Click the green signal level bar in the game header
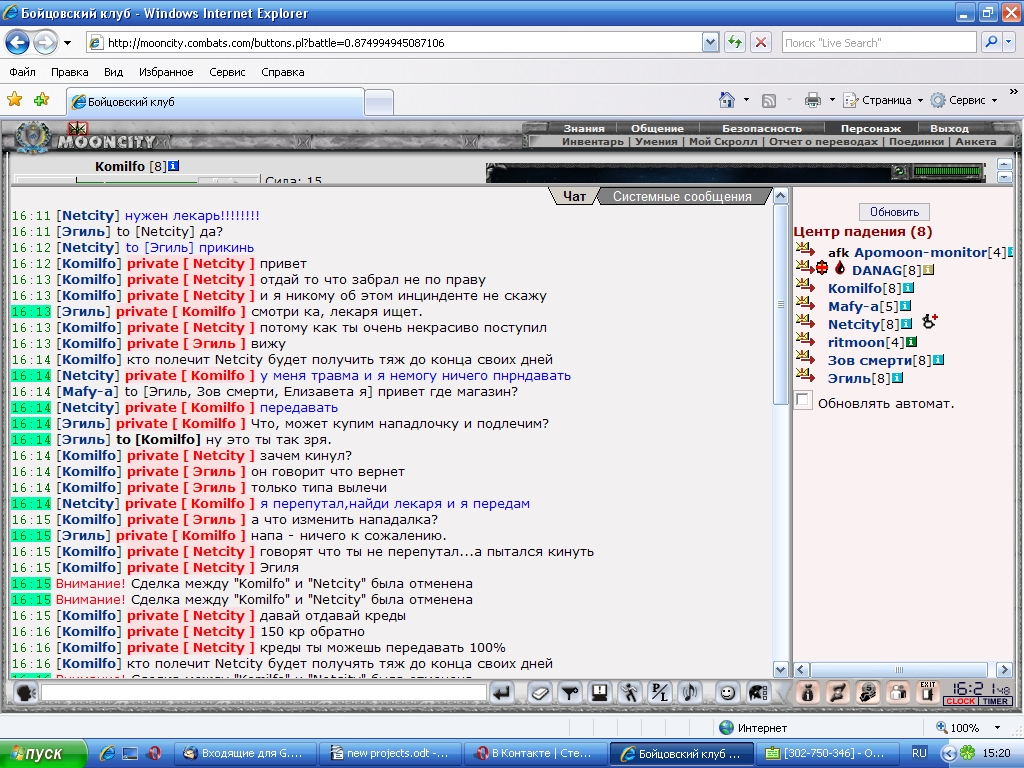 click(948, 171)
